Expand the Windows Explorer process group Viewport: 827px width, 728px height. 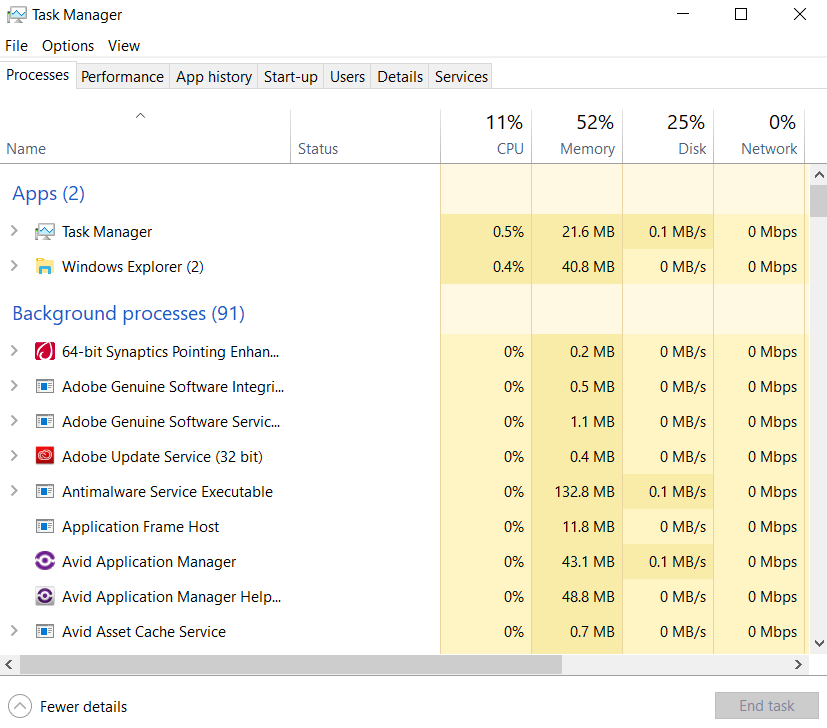[14, 266]
